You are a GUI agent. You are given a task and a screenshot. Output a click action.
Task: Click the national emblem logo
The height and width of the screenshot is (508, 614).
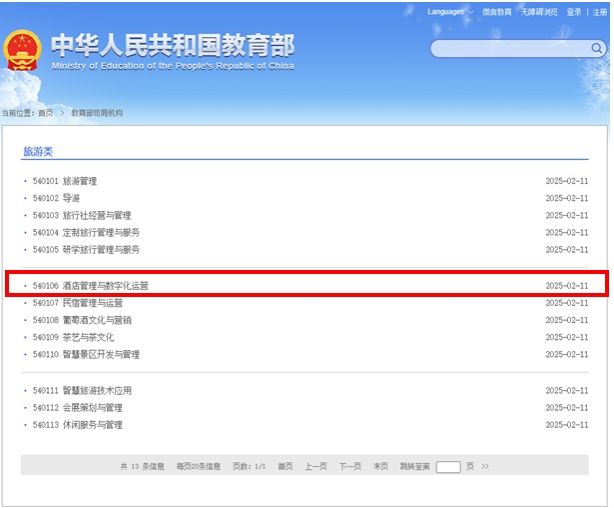22,49
